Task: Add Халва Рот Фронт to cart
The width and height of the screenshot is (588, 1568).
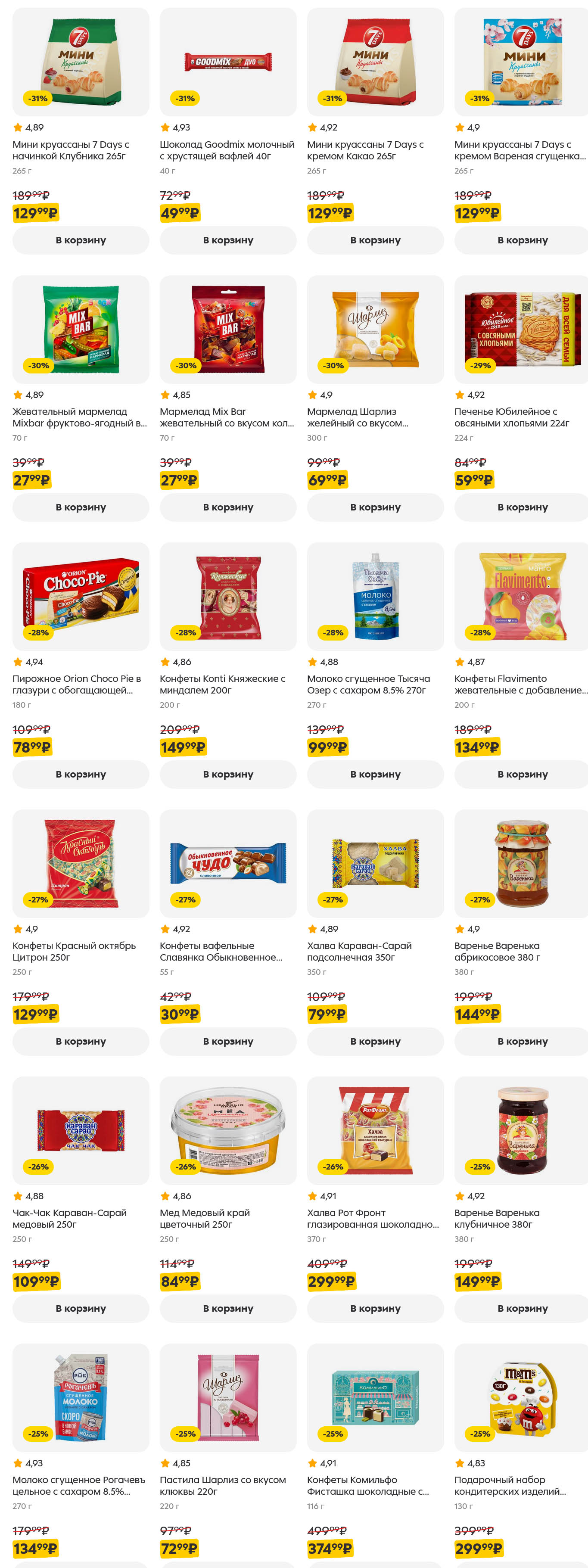Action: point(375,1308)
